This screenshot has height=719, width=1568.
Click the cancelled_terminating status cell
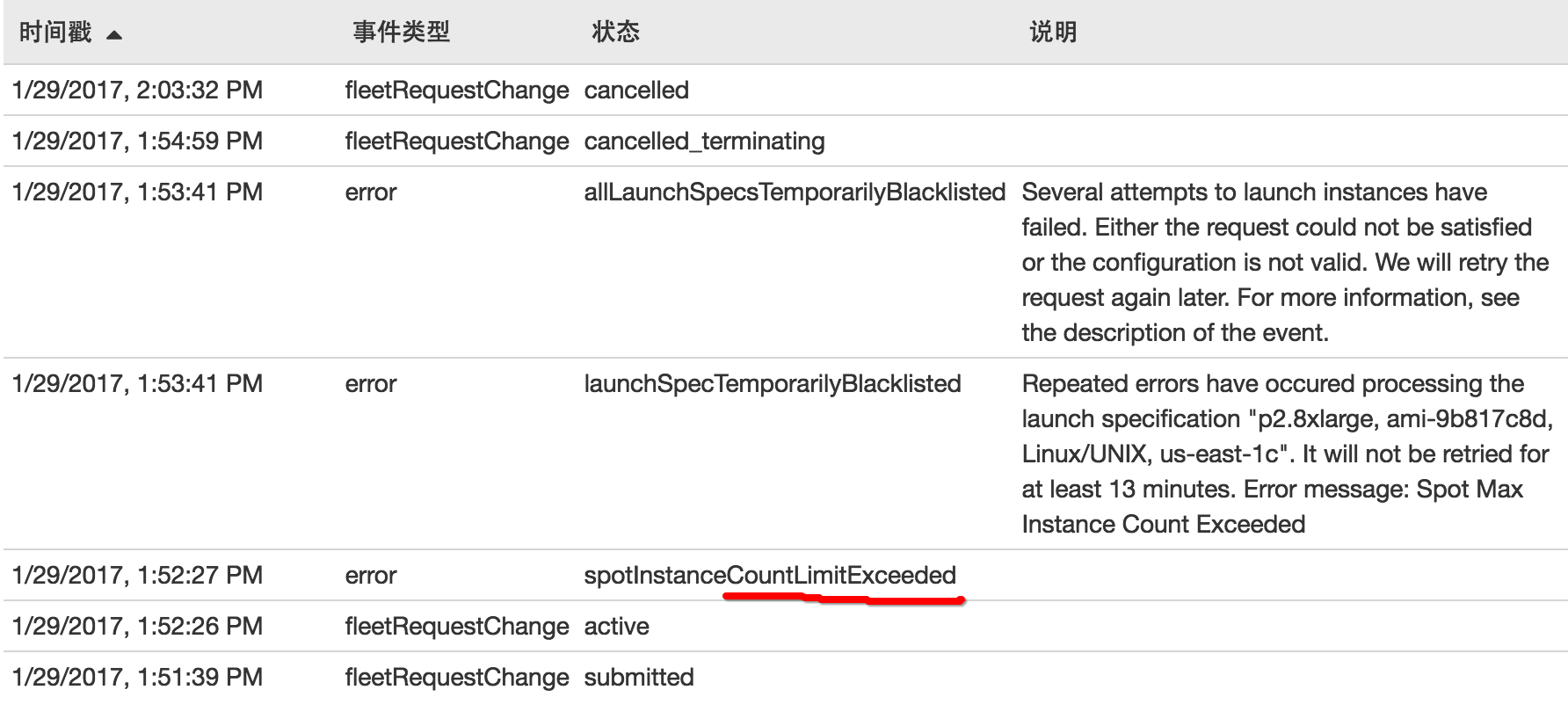704,142
